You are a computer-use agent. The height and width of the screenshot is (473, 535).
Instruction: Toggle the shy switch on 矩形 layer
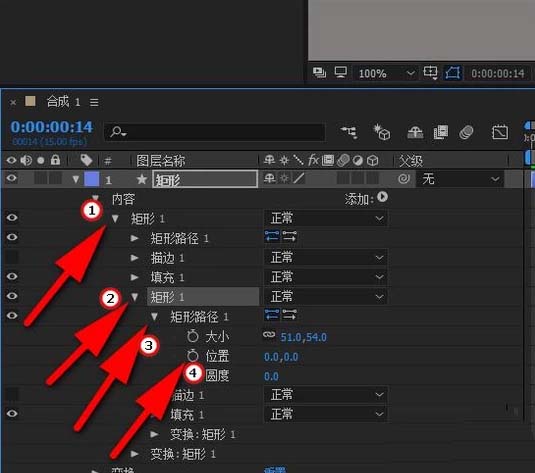point(270,178)
